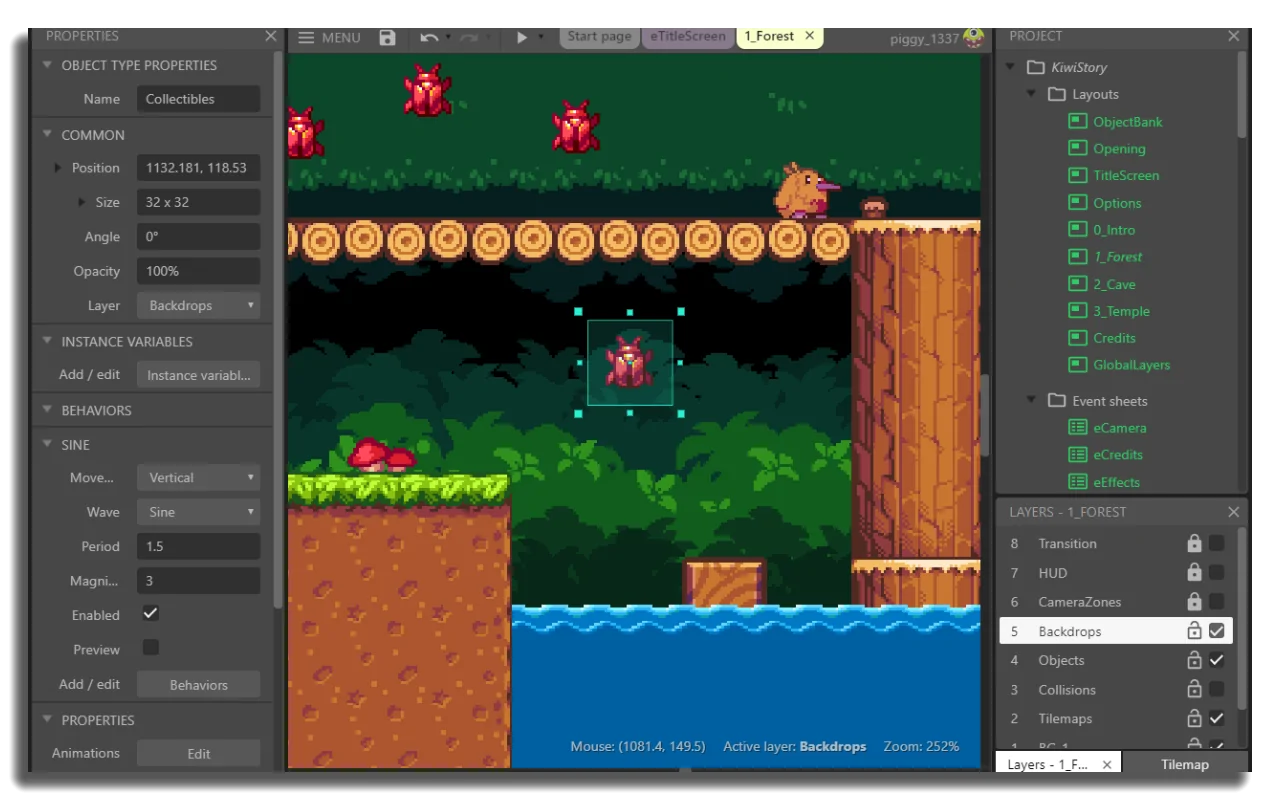Toggle lock on the Objects layer
The image size is (1280, 800).
(1194, 660)
